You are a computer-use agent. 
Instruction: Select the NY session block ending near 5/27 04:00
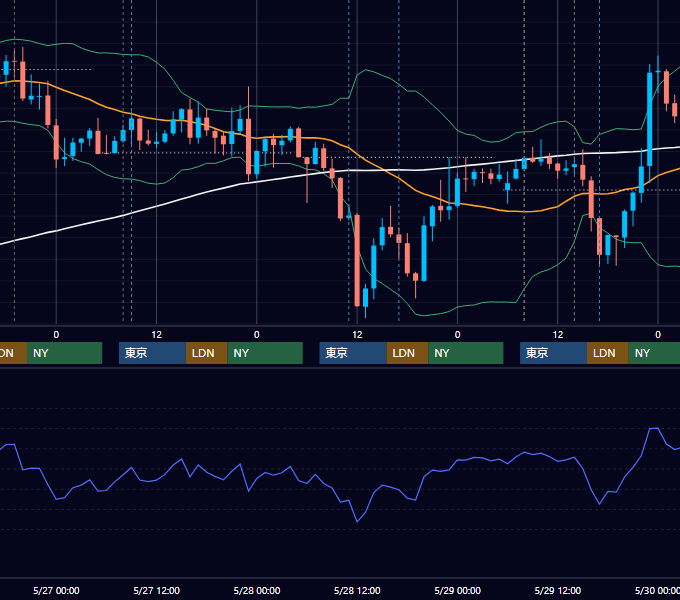coord(64,353)
